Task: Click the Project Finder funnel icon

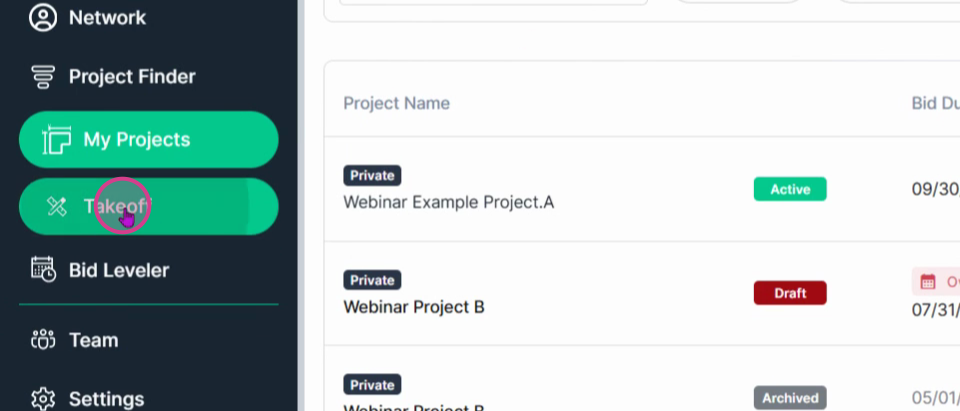Action: coord(43,77)
